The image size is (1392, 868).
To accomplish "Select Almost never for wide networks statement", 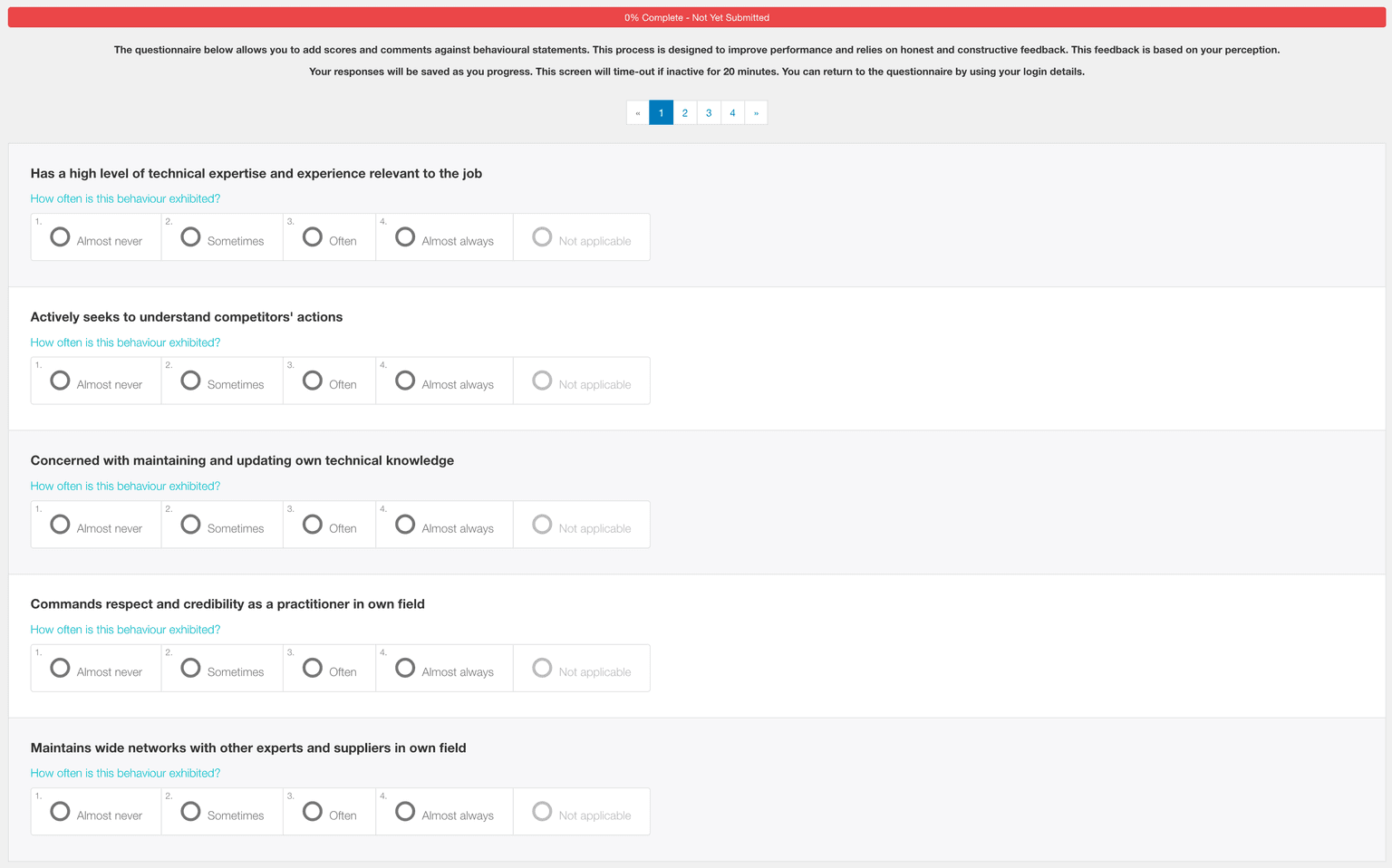I will 60,812.
